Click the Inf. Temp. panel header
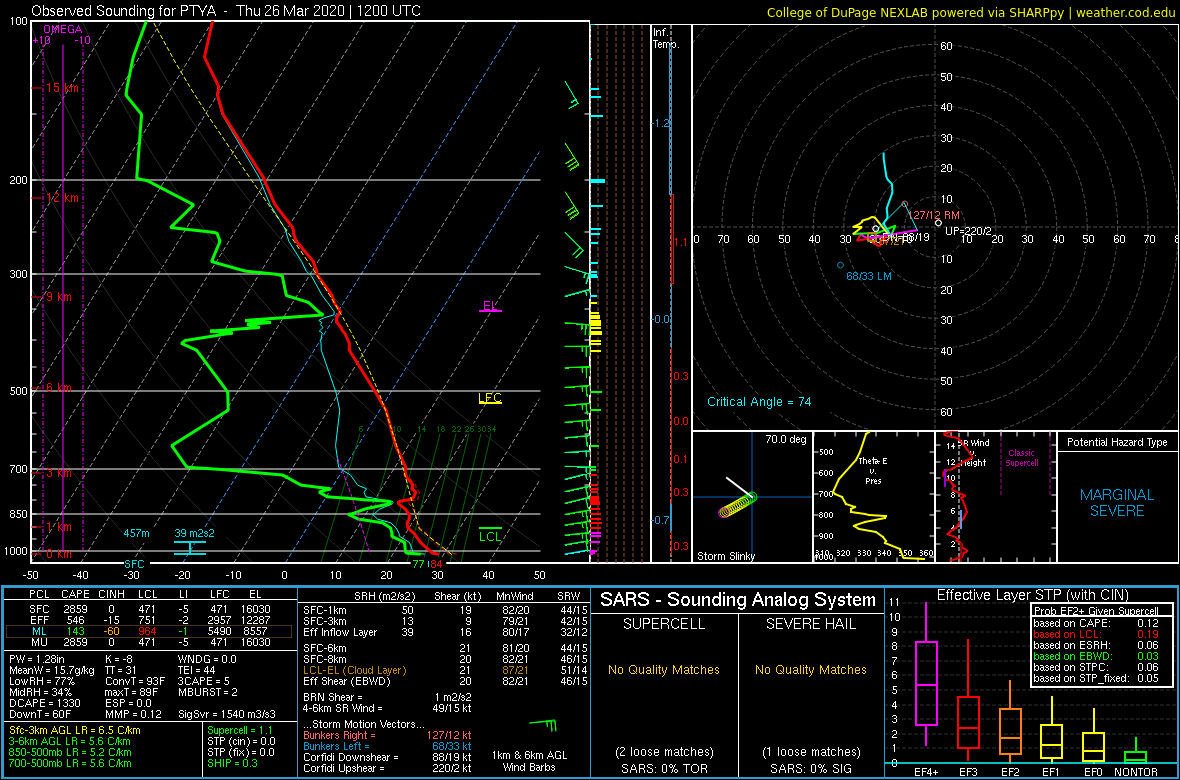1180x780 pixels. (666, 38)
